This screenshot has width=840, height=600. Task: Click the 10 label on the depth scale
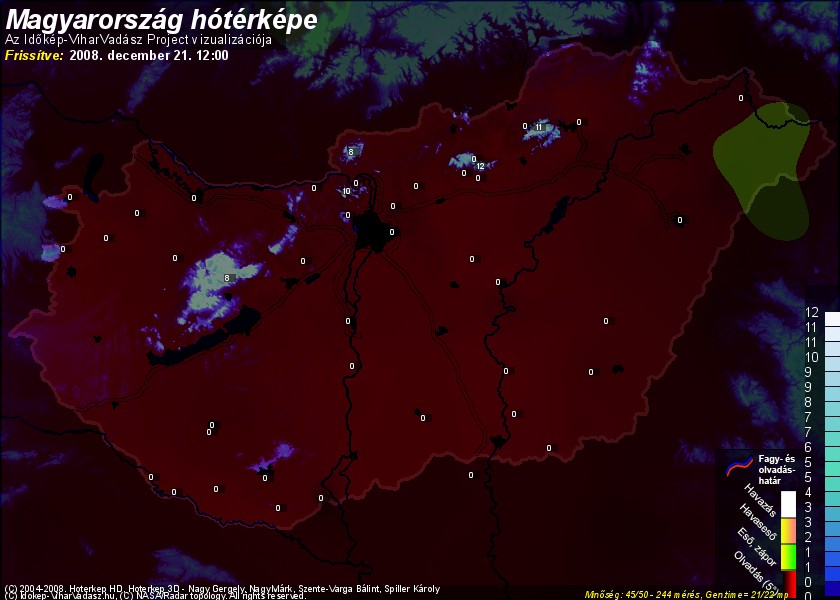[812, 356]
